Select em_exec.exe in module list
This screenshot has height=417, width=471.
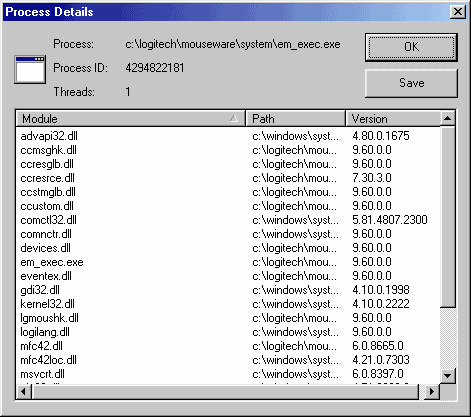tap(52, 262)
